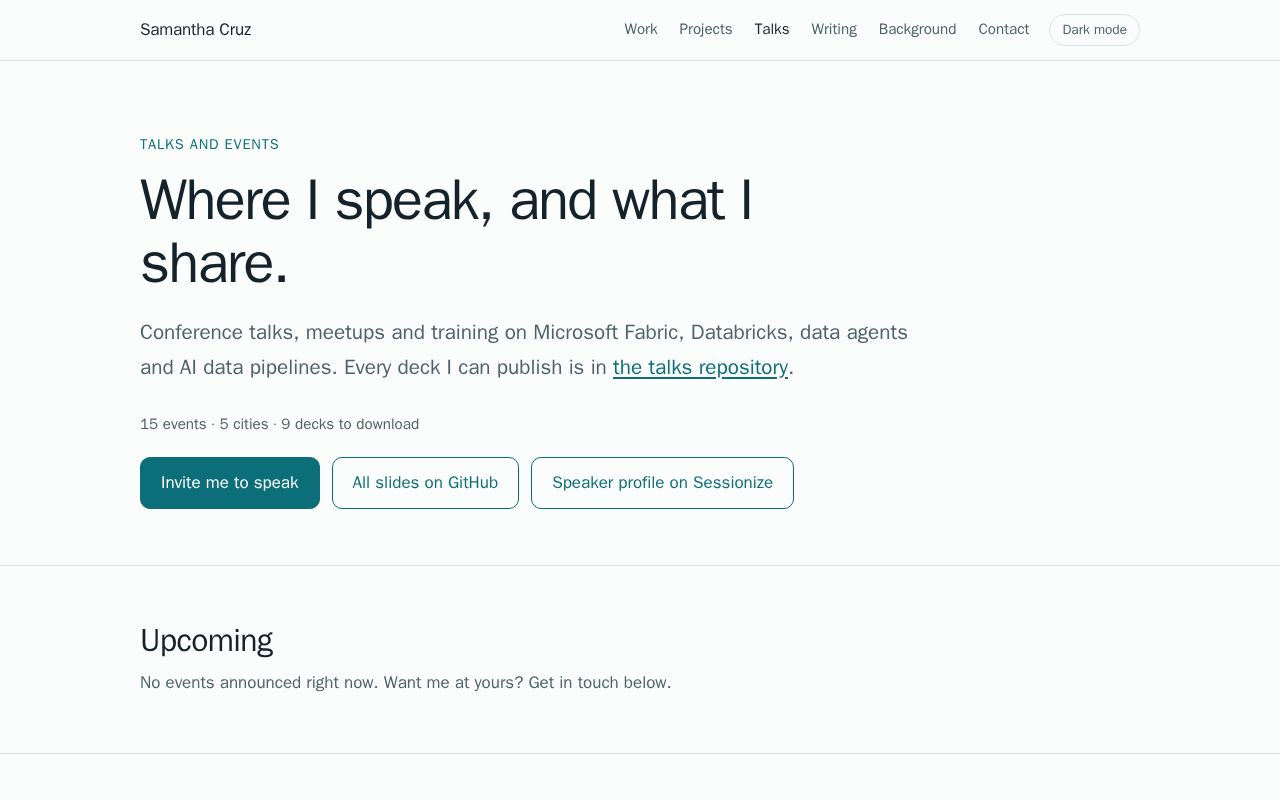Select the Talks nav item

[x=772, y=30]
